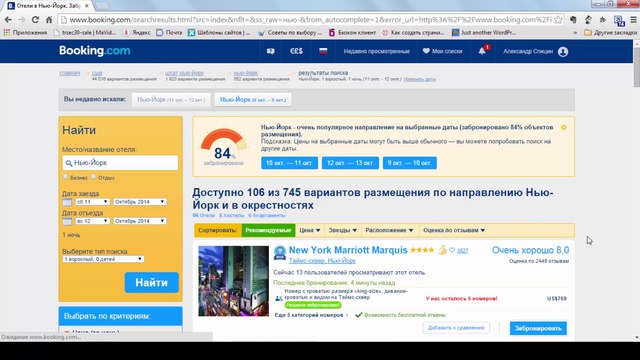Click the destination input field Нью-Йорк

point(120,163)
